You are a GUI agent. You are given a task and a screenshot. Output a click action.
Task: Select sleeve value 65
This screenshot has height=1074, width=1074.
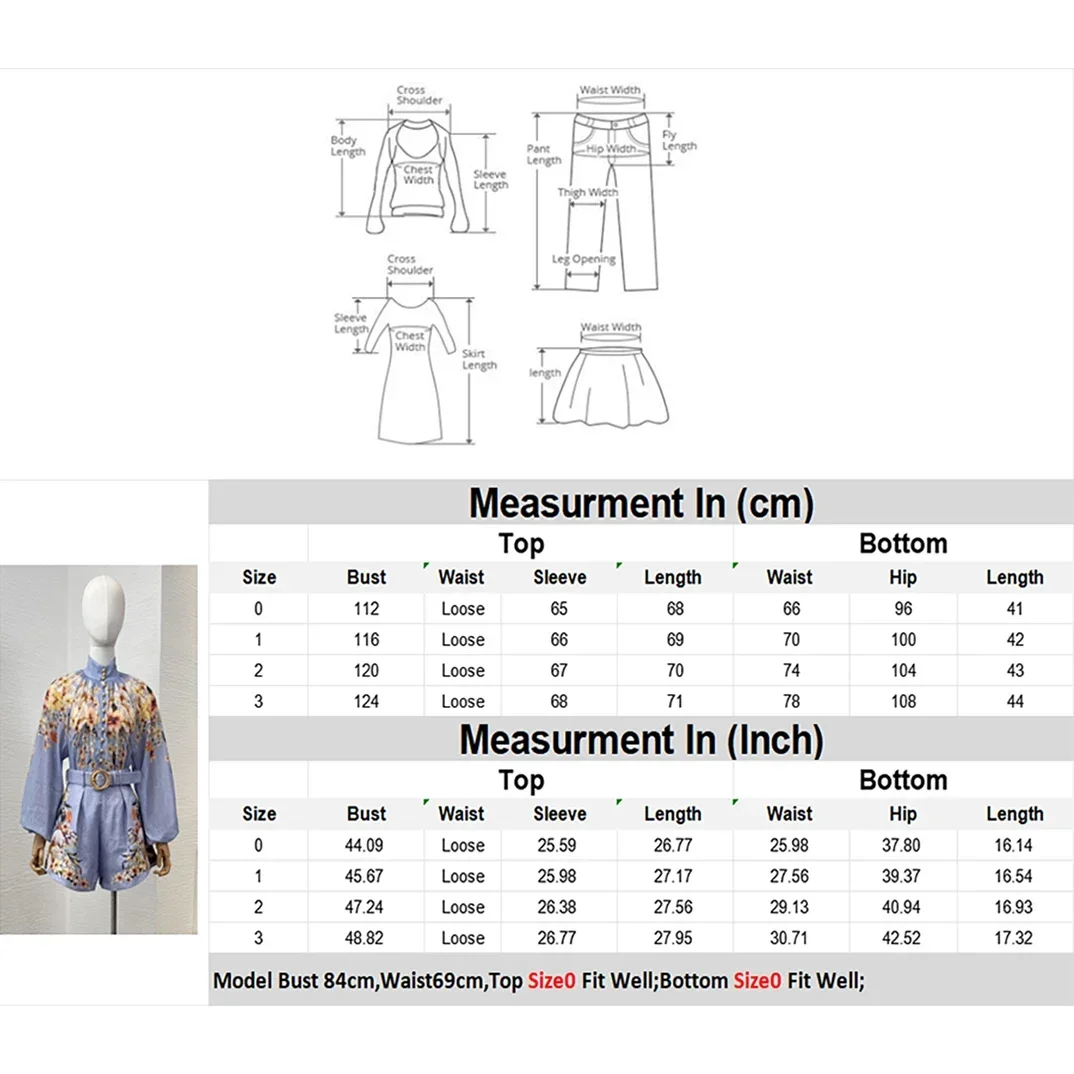559,608
